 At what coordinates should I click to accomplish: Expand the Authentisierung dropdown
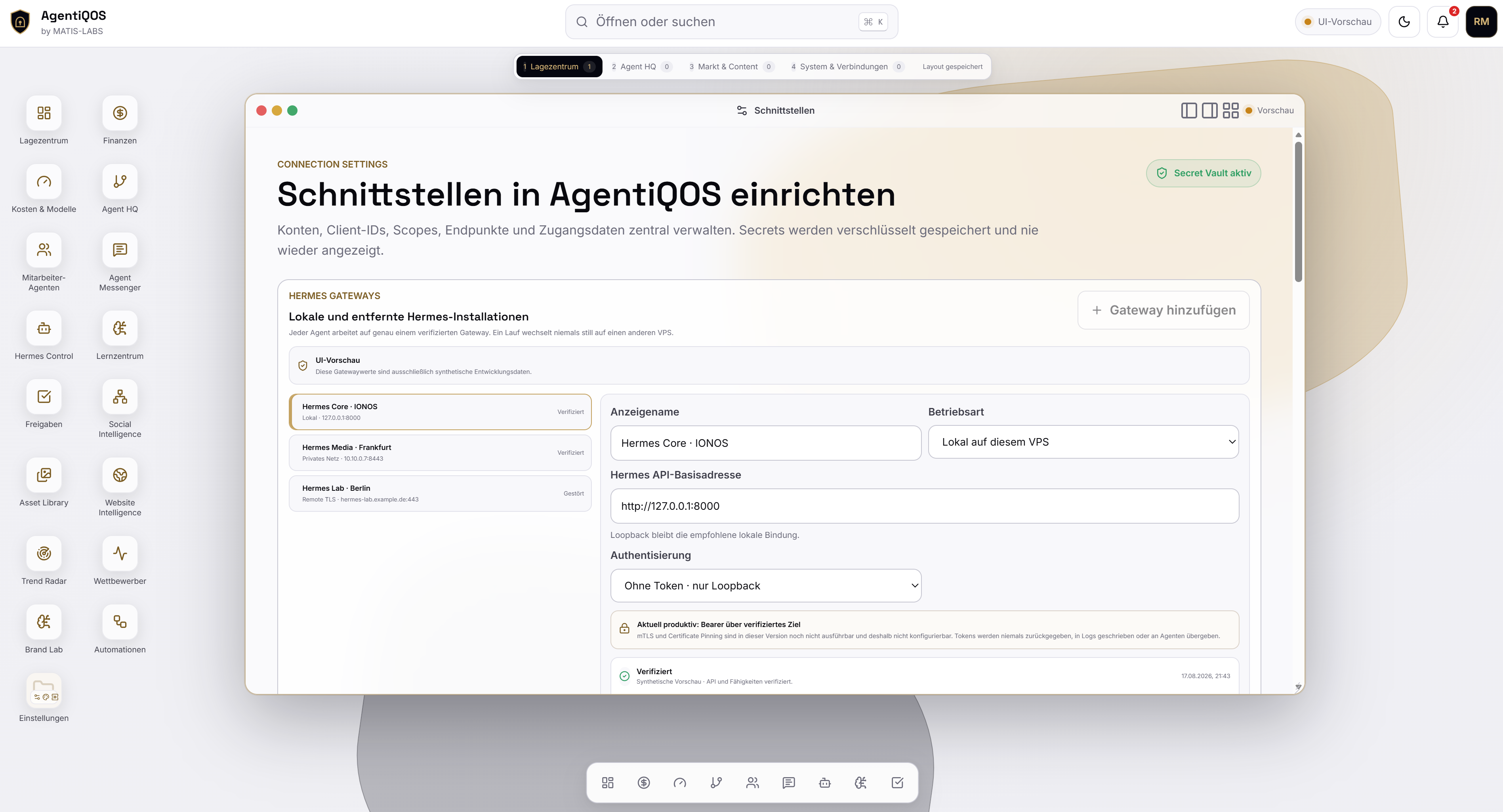765,586
